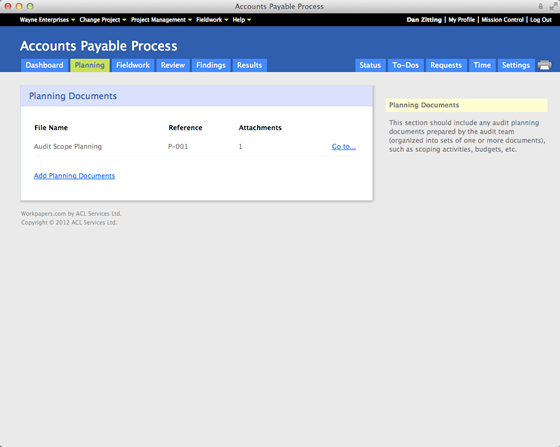Click the Workpapers.com footer text
This screenshot has width=560, height=447.
[71, 214]
